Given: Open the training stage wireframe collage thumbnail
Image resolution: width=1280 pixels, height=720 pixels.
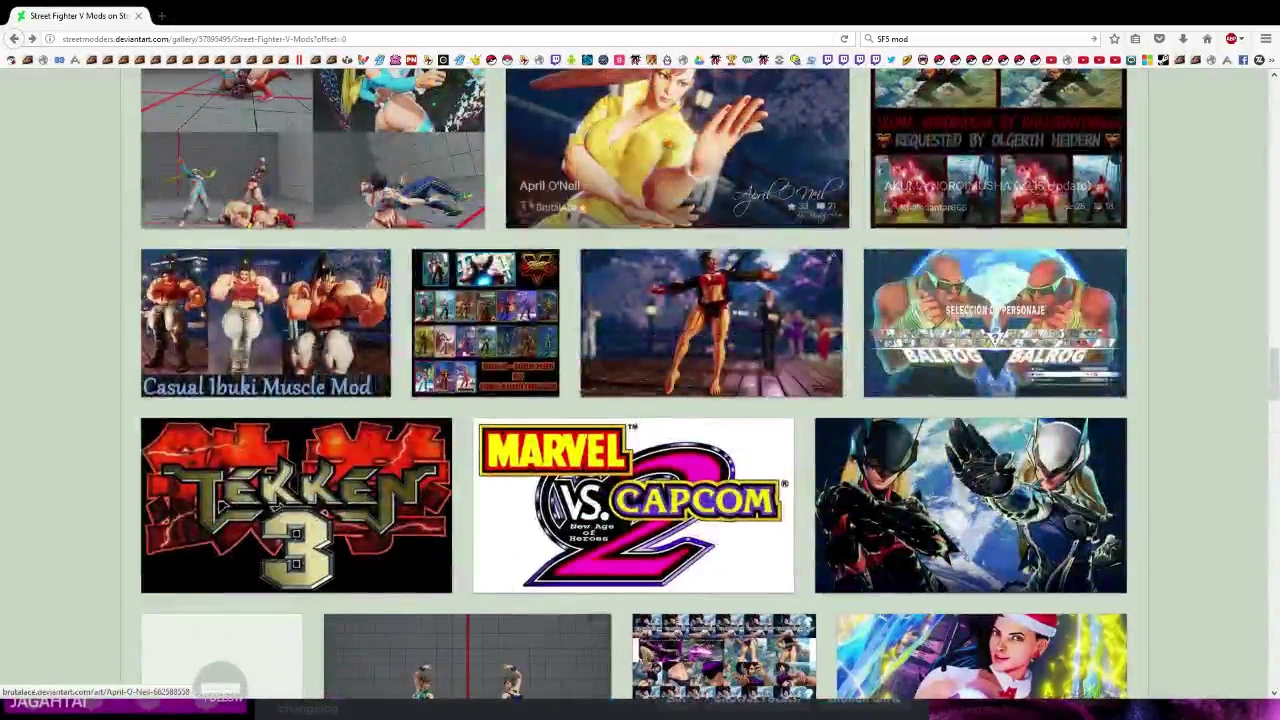Looking at the screenshot, I should pos(313,148).
